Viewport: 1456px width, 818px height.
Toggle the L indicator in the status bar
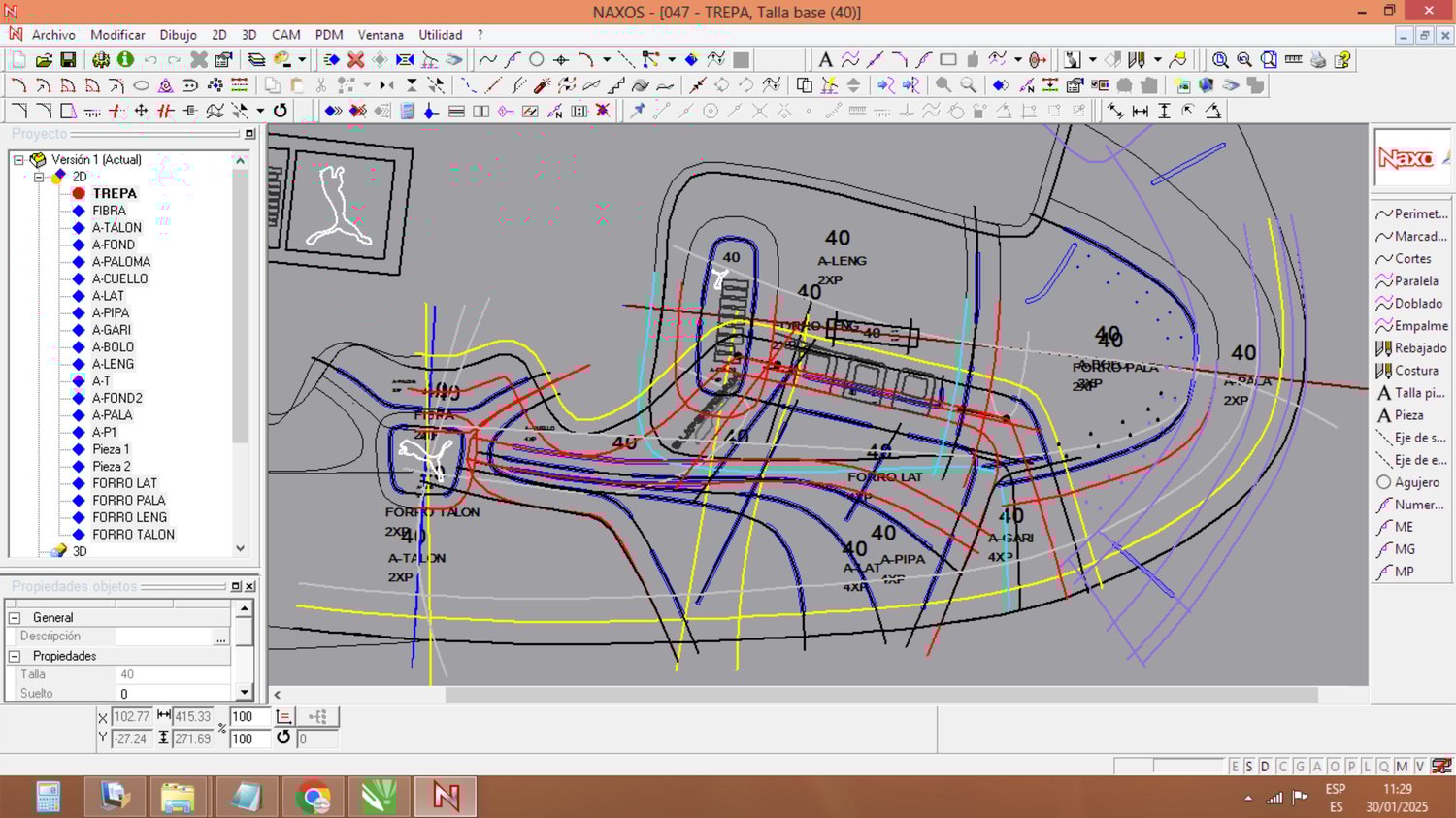coord(1367,767)
